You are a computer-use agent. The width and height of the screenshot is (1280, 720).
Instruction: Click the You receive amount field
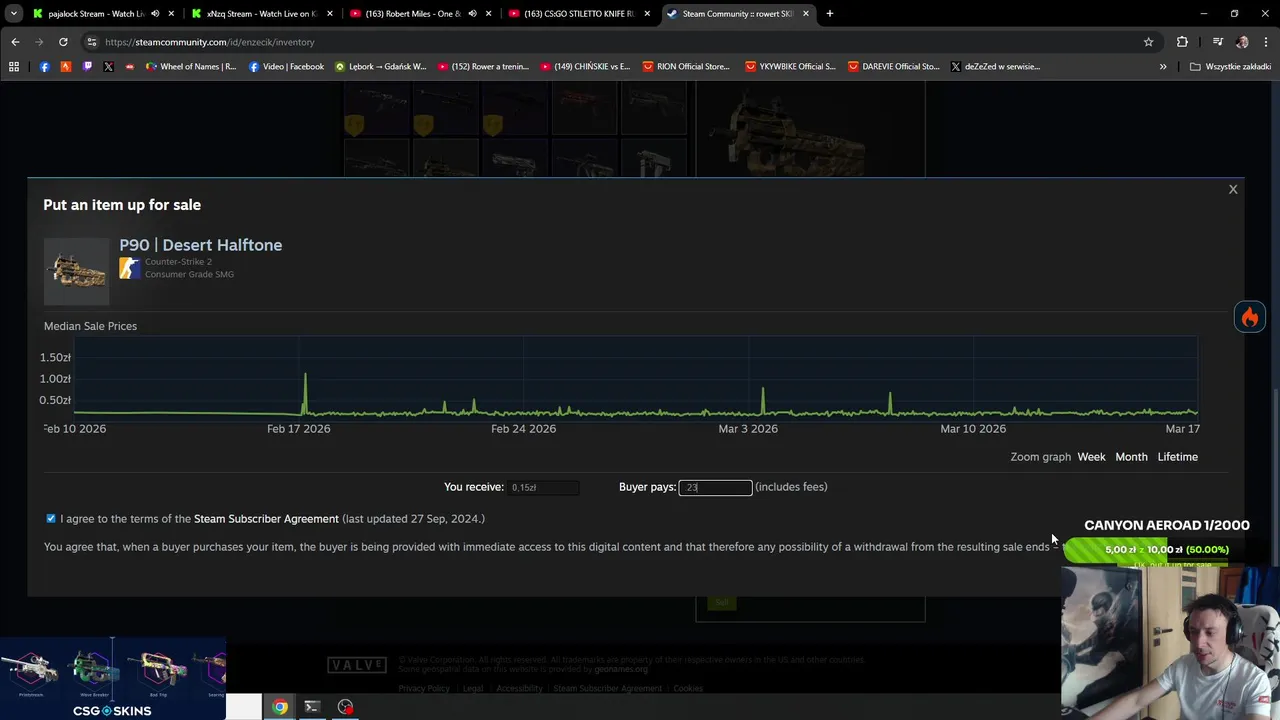coord(543,487)
